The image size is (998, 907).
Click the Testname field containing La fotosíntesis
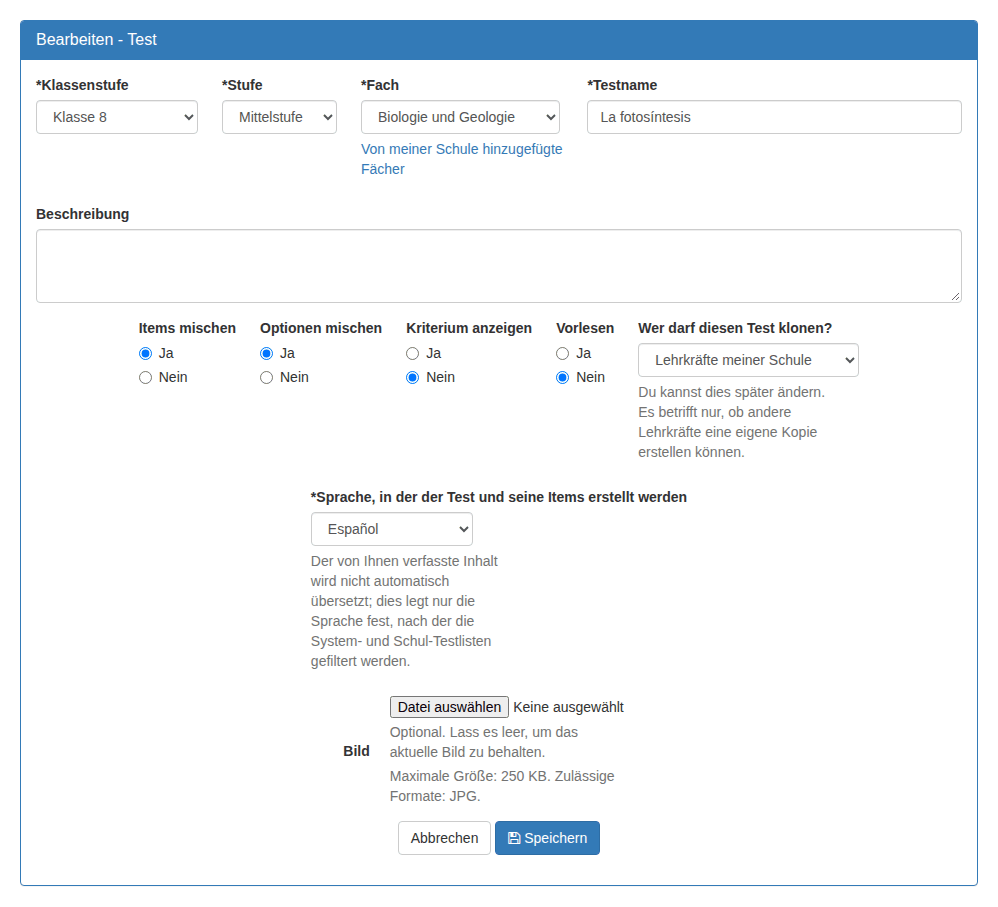(774, 117)
